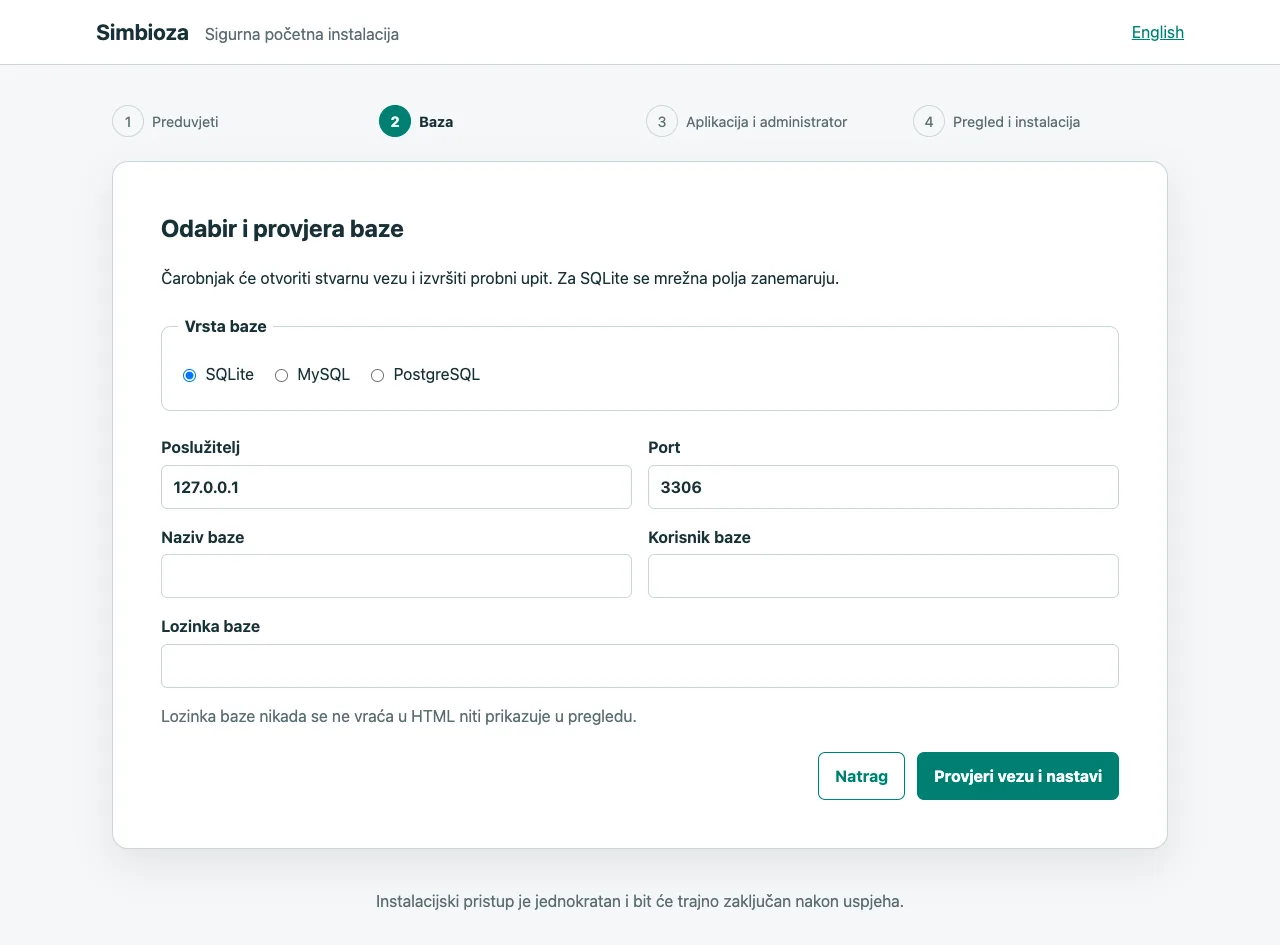Screen dimensions: 1280x945
Task: Jump to Aplikacija i administrator step
Action: (747, 122)
